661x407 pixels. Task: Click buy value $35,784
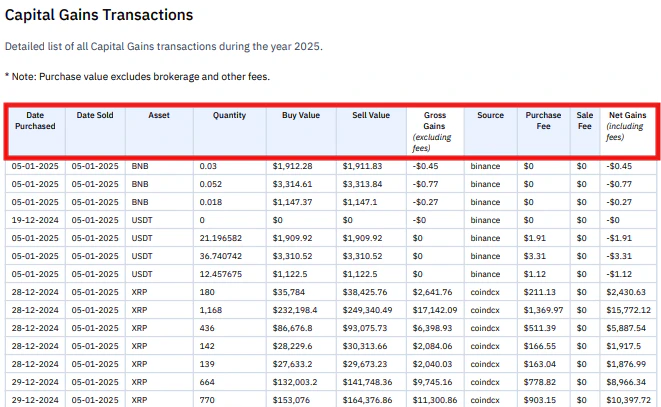click(289, 292)
